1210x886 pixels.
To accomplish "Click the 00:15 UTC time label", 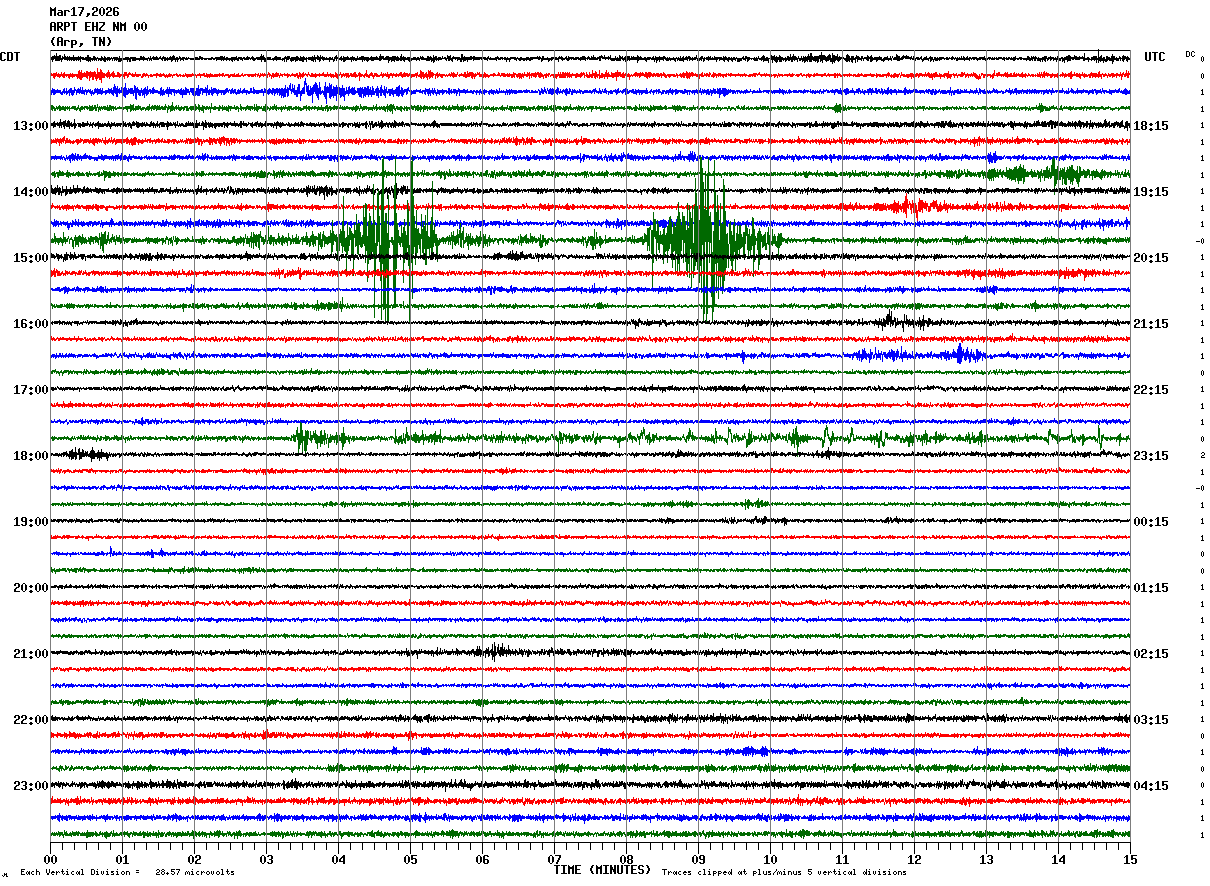I will coord(1152,522).
